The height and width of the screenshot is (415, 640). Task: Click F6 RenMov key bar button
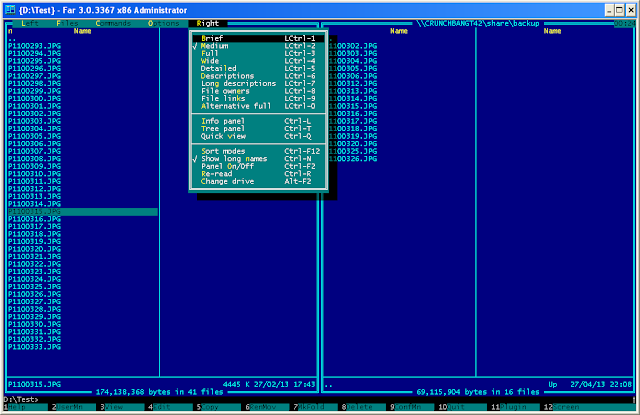pos(267,407)
